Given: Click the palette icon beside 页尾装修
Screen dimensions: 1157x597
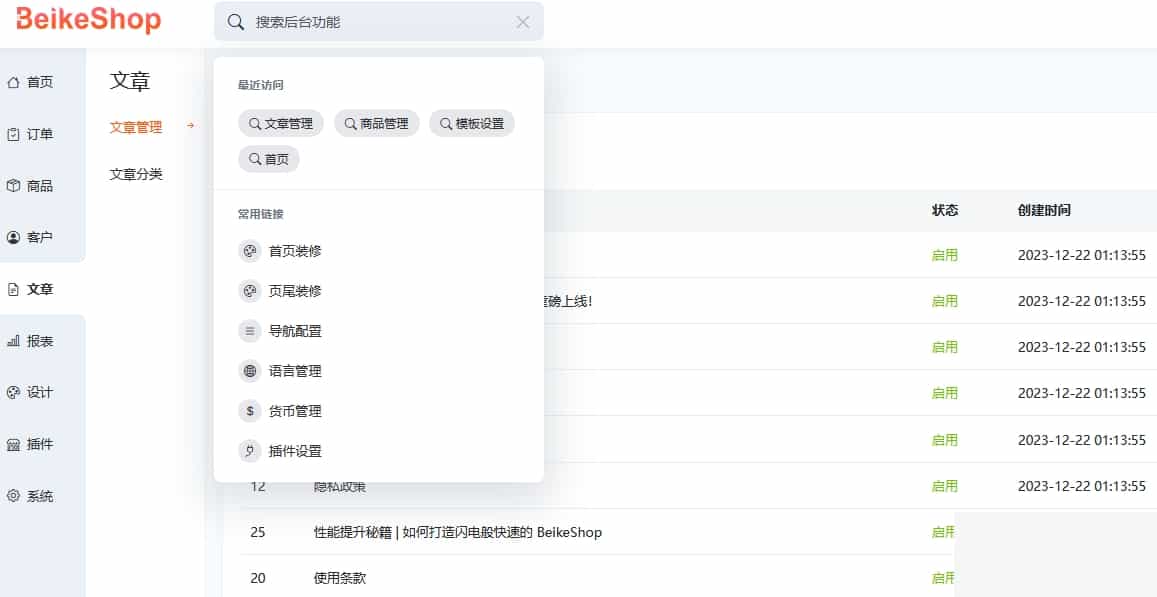Looking at the screenshot, I should coord(250,291).
